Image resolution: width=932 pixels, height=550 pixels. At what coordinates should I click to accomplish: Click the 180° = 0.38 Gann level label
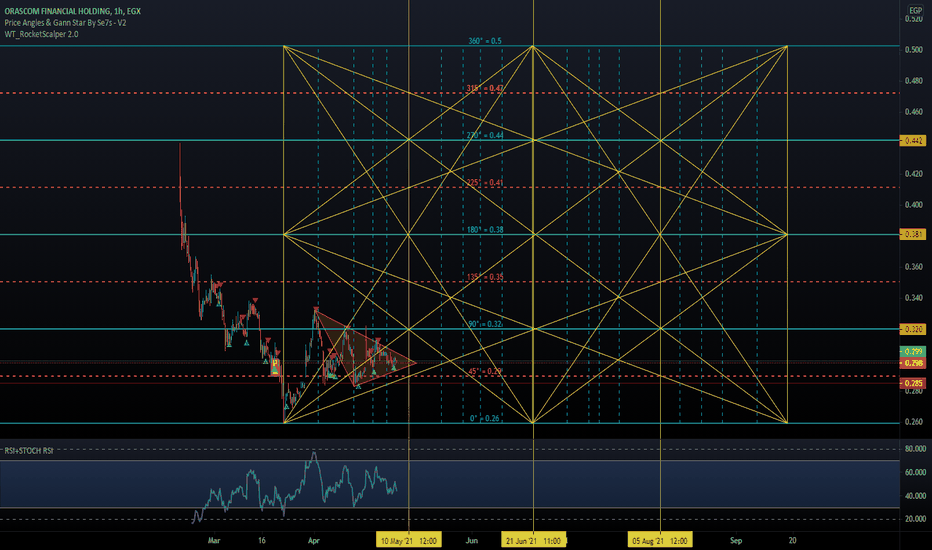click(484, 230)
